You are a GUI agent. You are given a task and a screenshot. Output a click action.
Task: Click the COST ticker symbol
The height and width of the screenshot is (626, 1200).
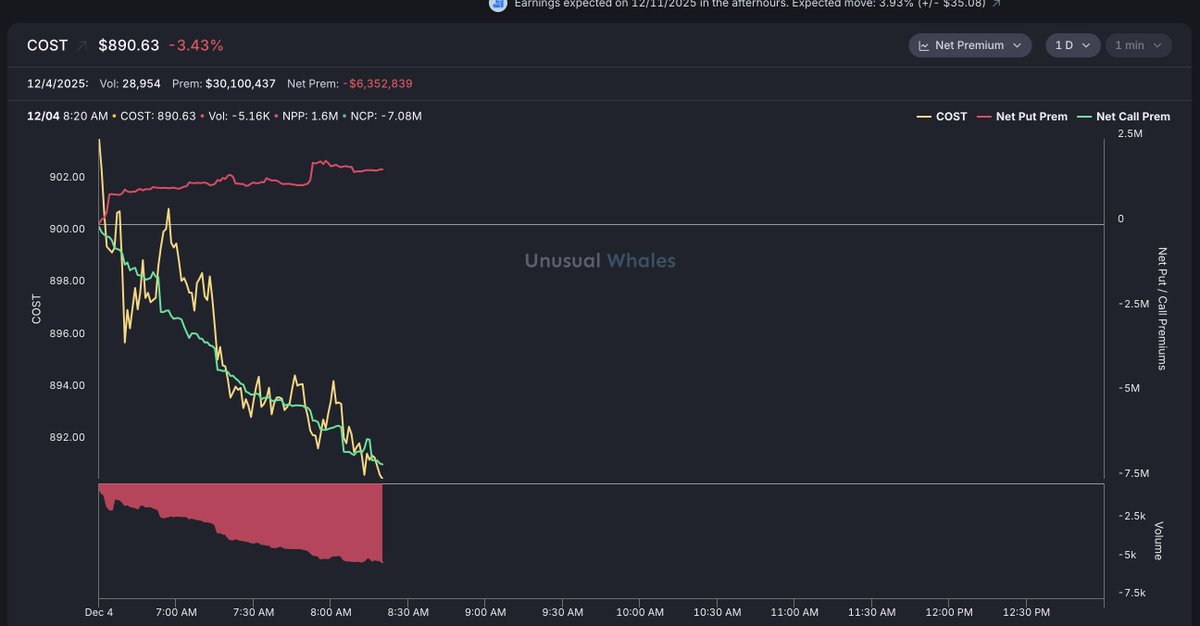point(48,46)
